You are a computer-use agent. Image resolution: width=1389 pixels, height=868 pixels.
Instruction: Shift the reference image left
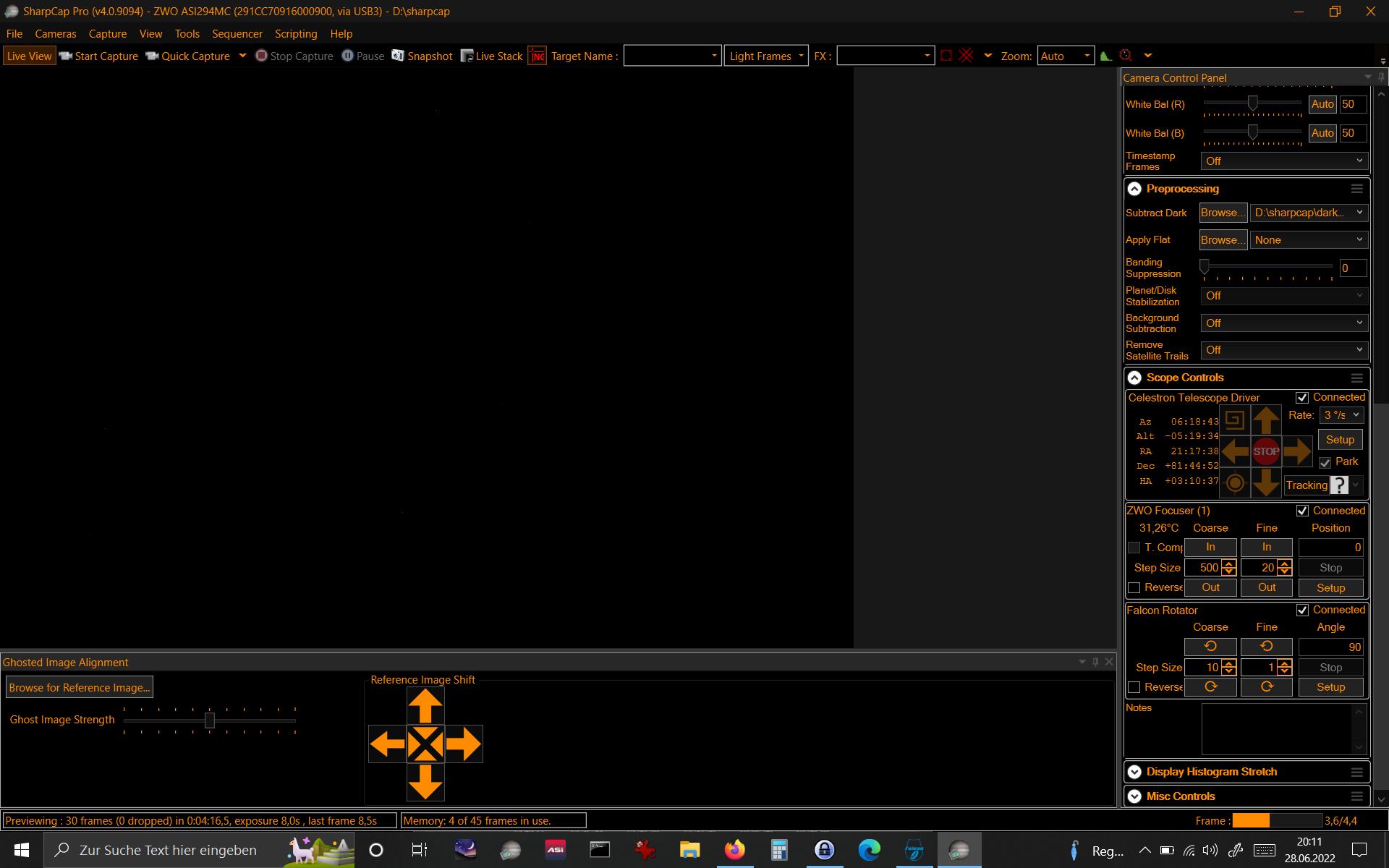pos(387,744)
